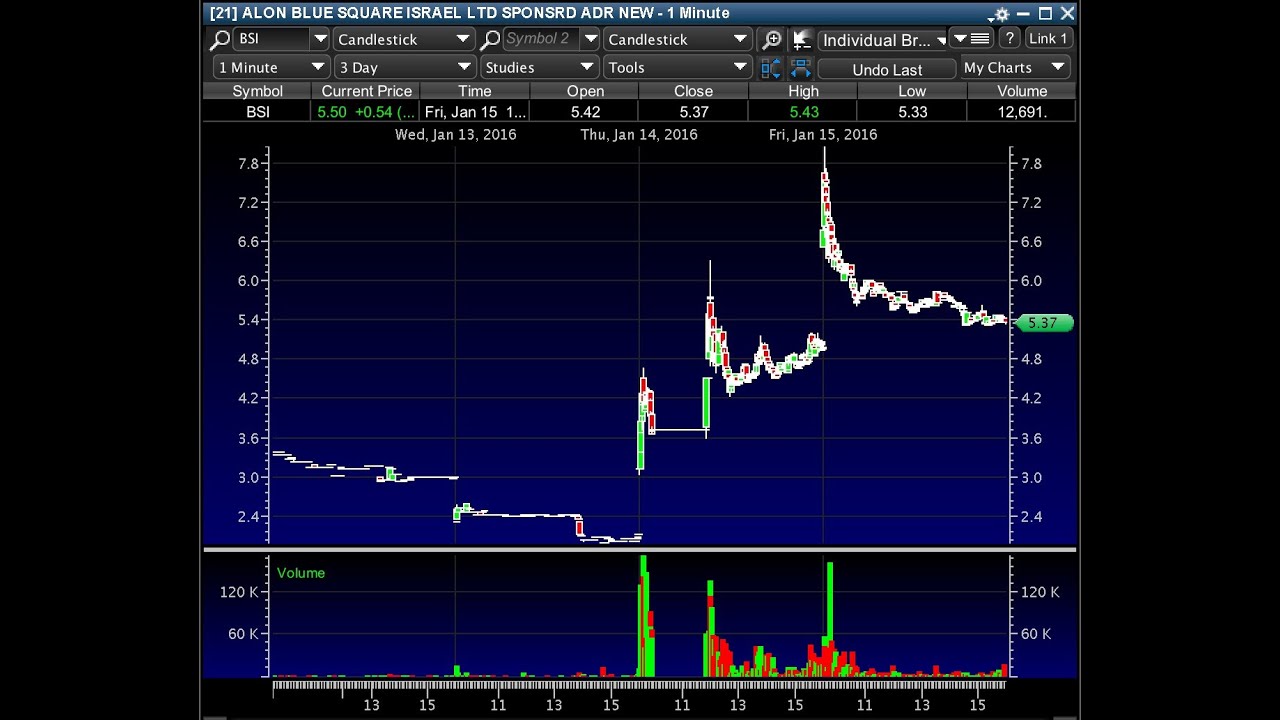
Task: Click the green 5.37 price marker on axis
Action: (x=1044, y=323)
